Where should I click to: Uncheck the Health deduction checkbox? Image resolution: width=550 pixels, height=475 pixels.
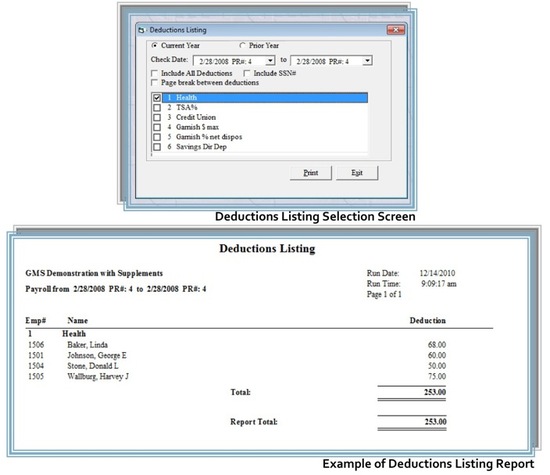click(157, 98)
